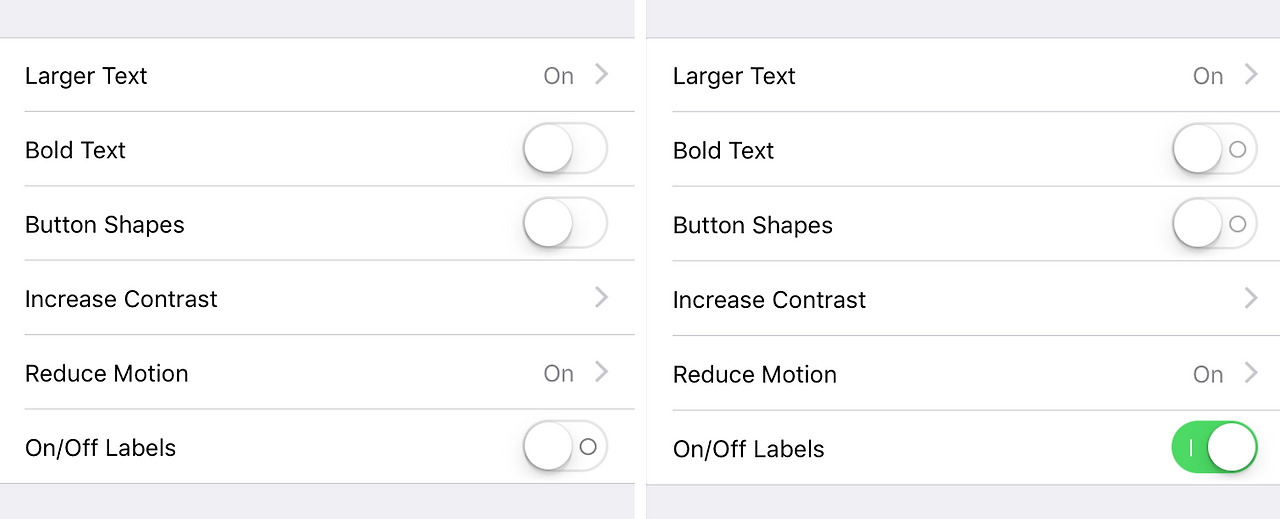Click Reduce Motion On value in right panel
This screenshot has width=1280, height=519.
(1208, 375)
